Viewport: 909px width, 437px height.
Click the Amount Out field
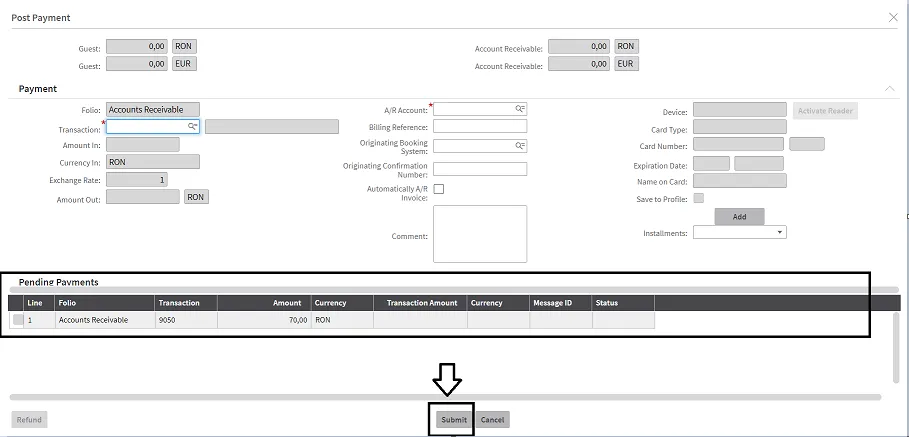pos(143,197)
